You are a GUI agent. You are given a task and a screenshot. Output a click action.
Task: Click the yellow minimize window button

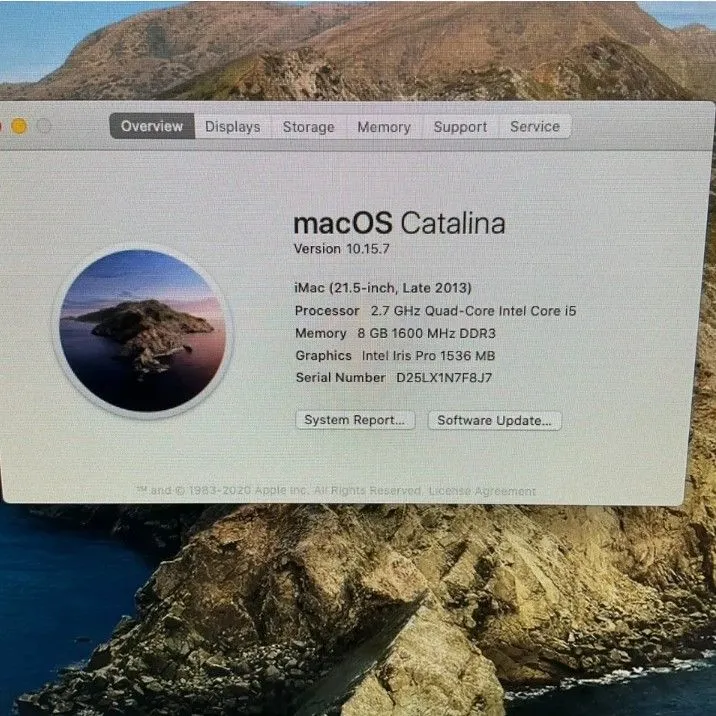pyautogui.click(x=19, y=126)
